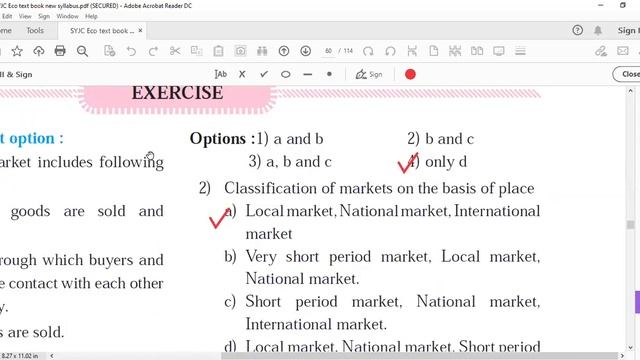
Task: Select the line annotation tool
Action: click(x=308, y=75)
